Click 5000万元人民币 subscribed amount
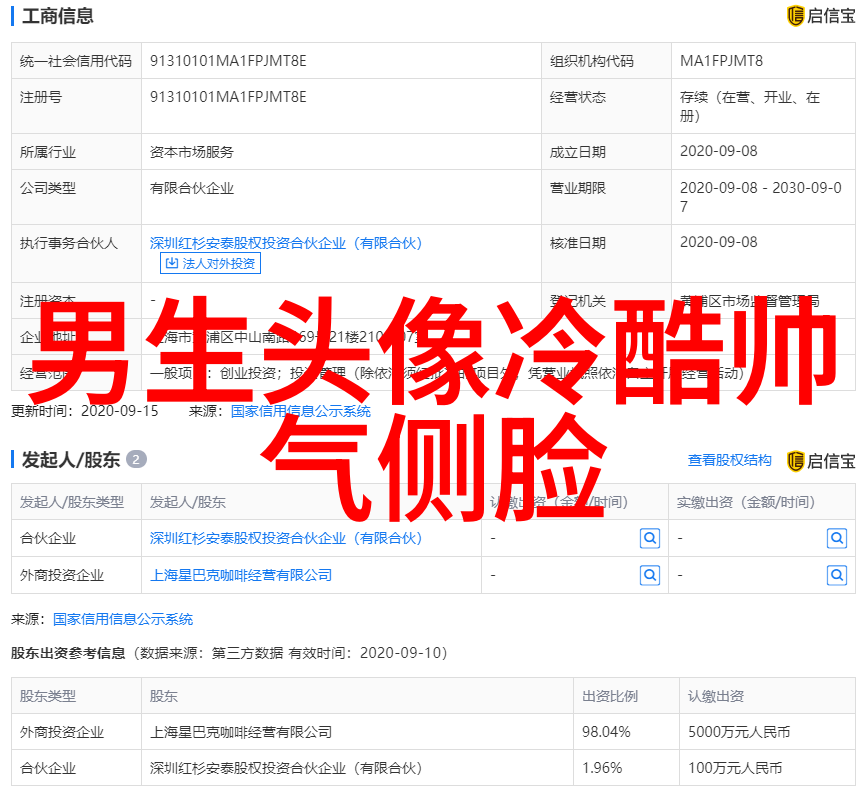Image resolution: width=867 pixels, height=790 pixels. point(739,732)
